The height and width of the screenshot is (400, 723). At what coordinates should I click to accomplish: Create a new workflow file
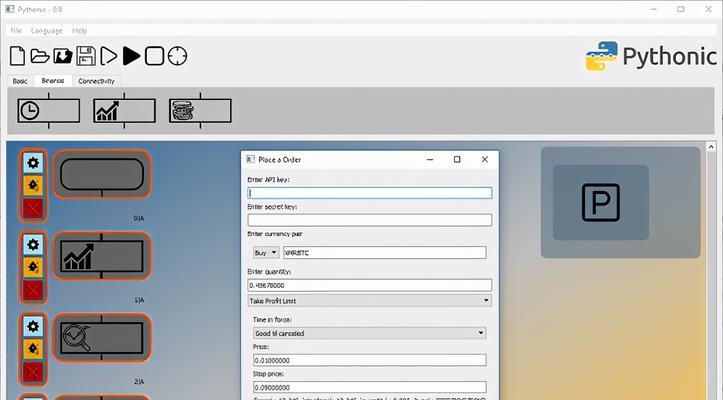pos(18,56)
